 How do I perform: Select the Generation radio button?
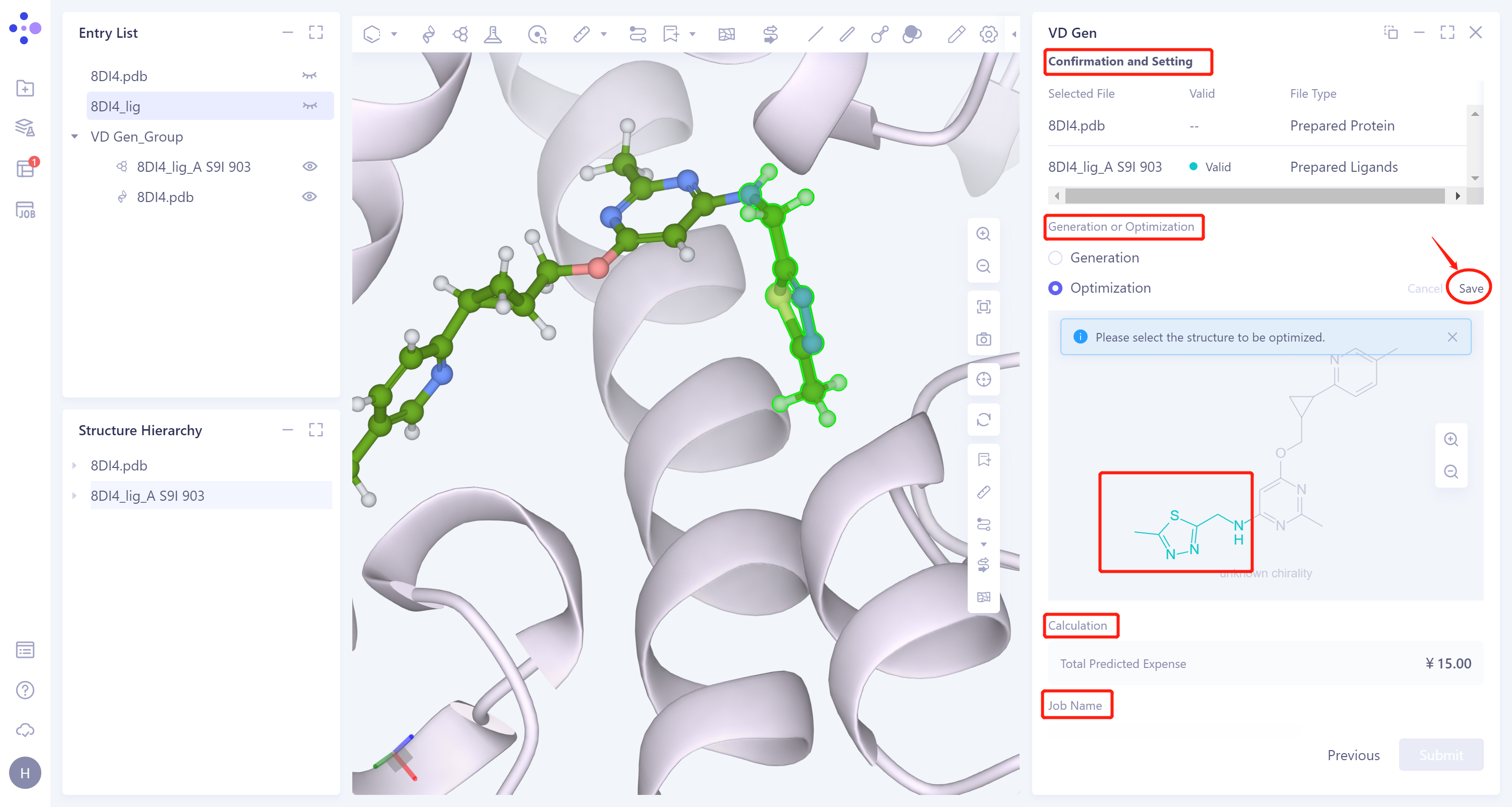1055,258
